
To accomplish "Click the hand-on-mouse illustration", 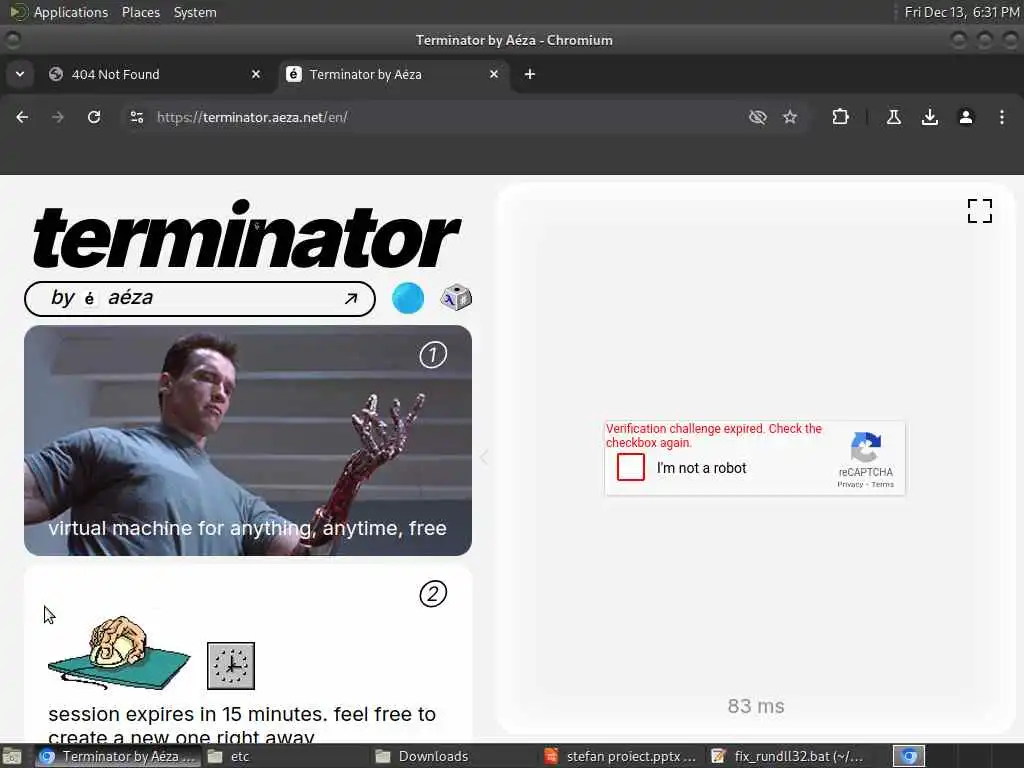I will tap(119, 652).
